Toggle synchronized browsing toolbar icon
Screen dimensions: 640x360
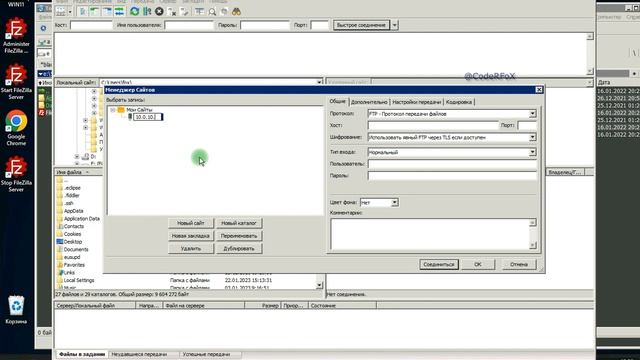224,12
